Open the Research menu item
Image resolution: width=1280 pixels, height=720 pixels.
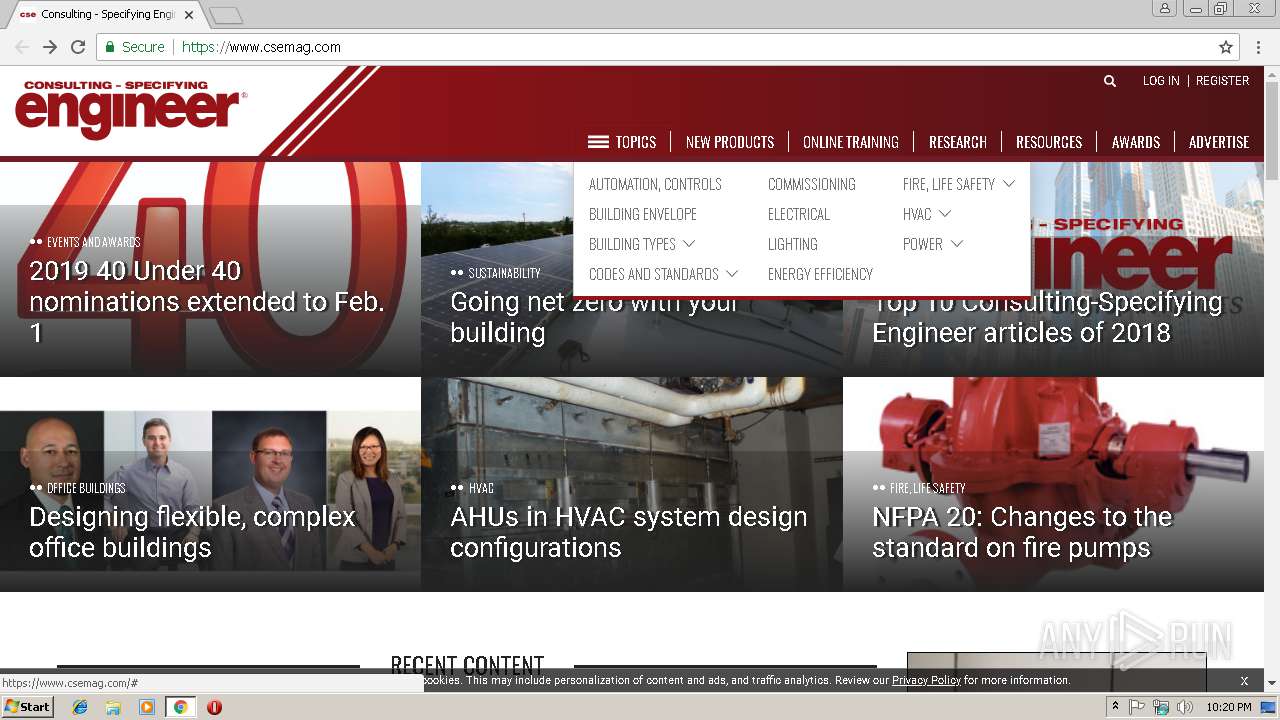958,142
